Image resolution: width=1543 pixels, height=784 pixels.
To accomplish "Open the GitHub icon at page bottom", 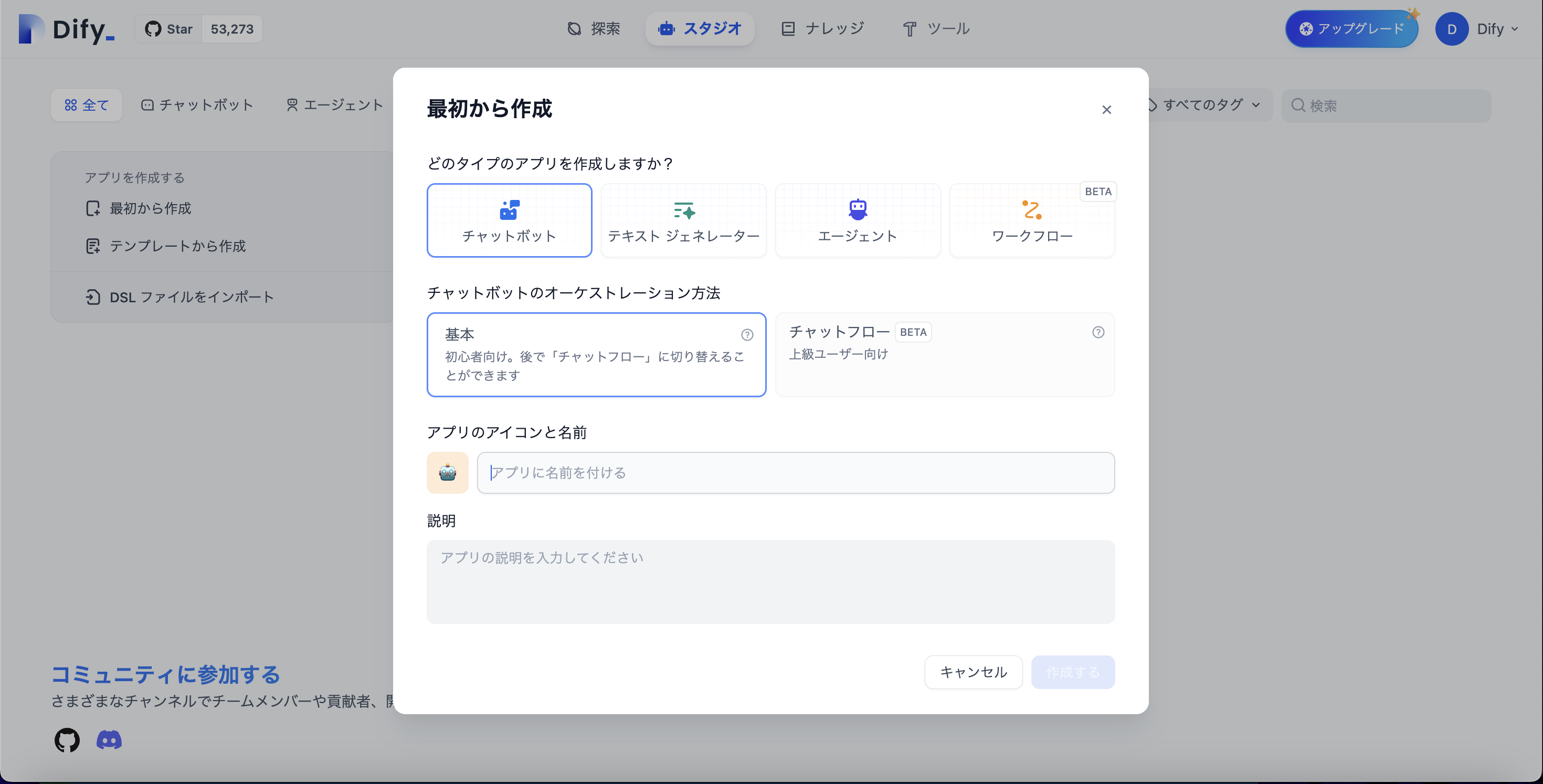I will pos(67,740).
